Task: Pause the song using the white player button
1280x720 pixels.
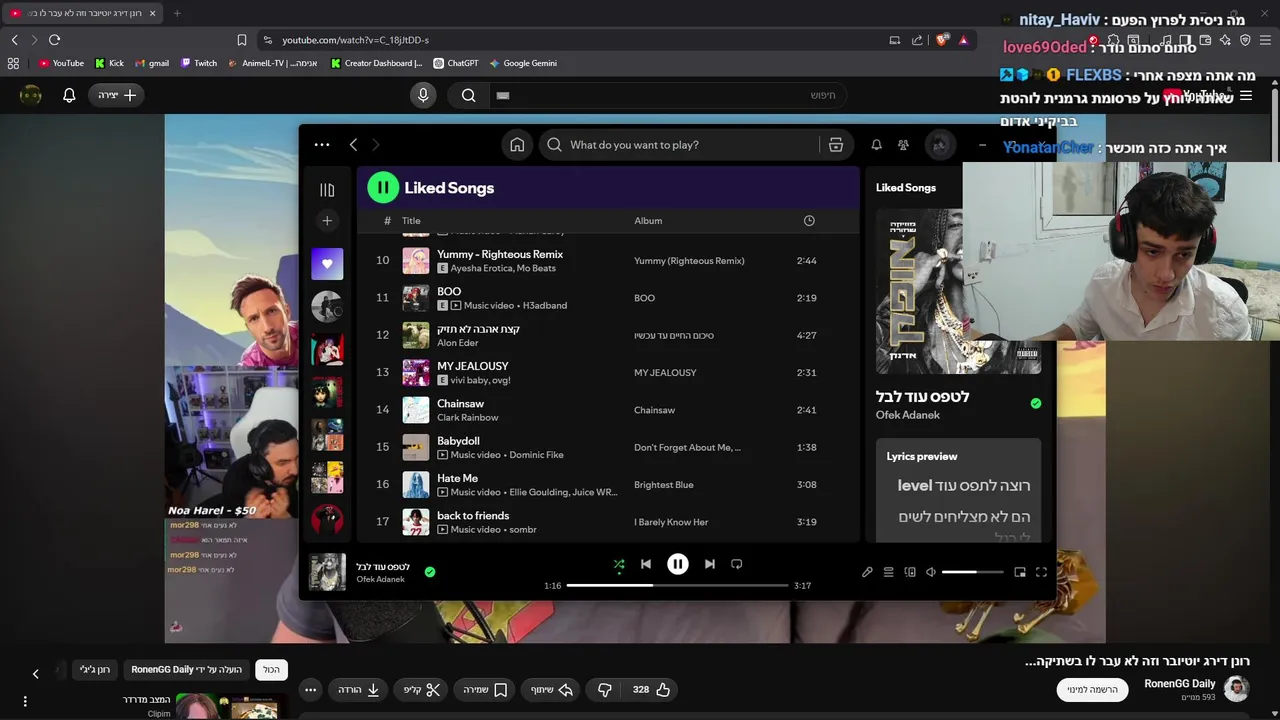Action: tap(678, 564)
